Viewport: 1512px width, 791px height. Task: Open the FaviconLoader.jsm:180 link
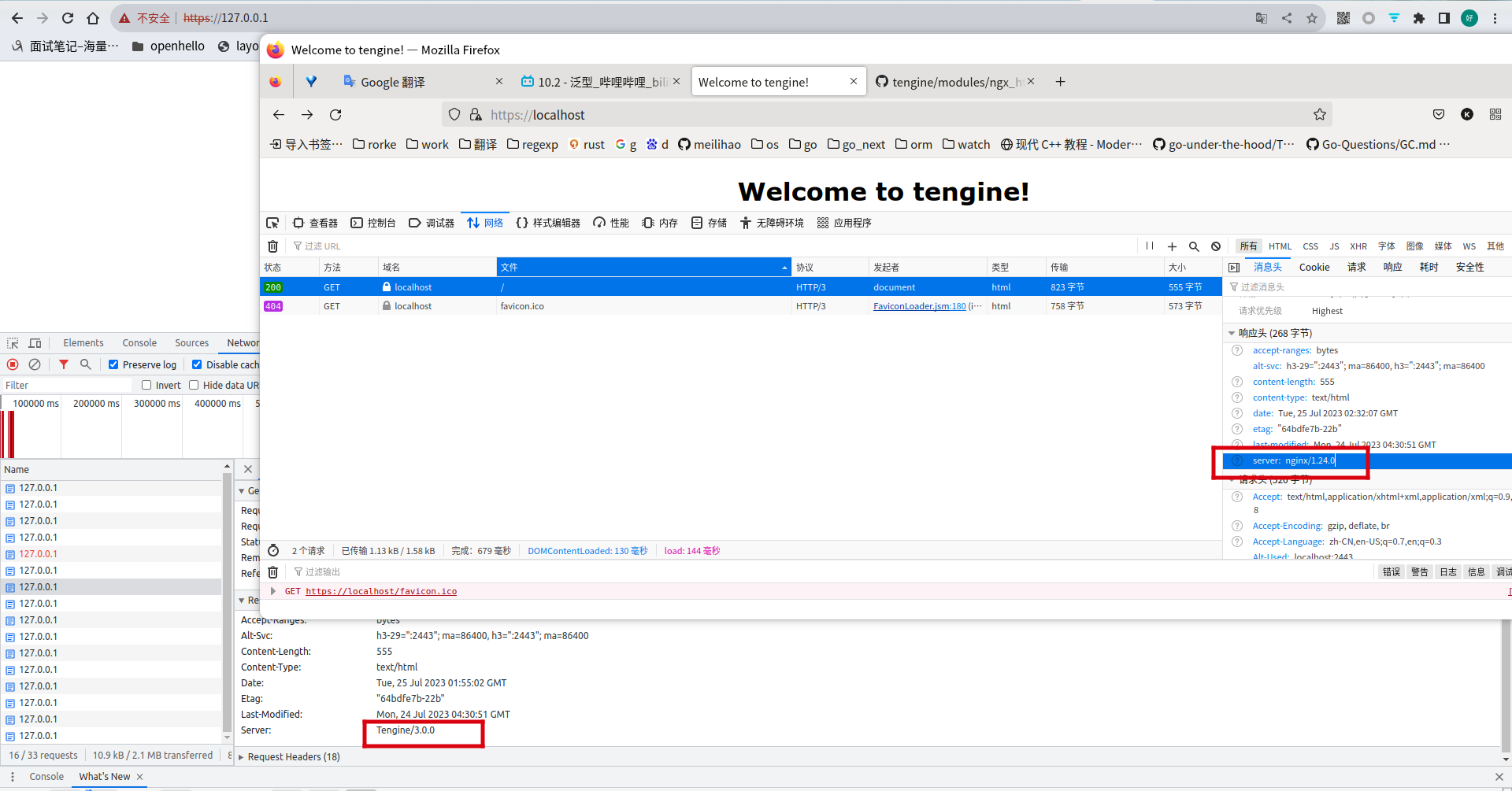pyautogui.click(x=918, y=306)
